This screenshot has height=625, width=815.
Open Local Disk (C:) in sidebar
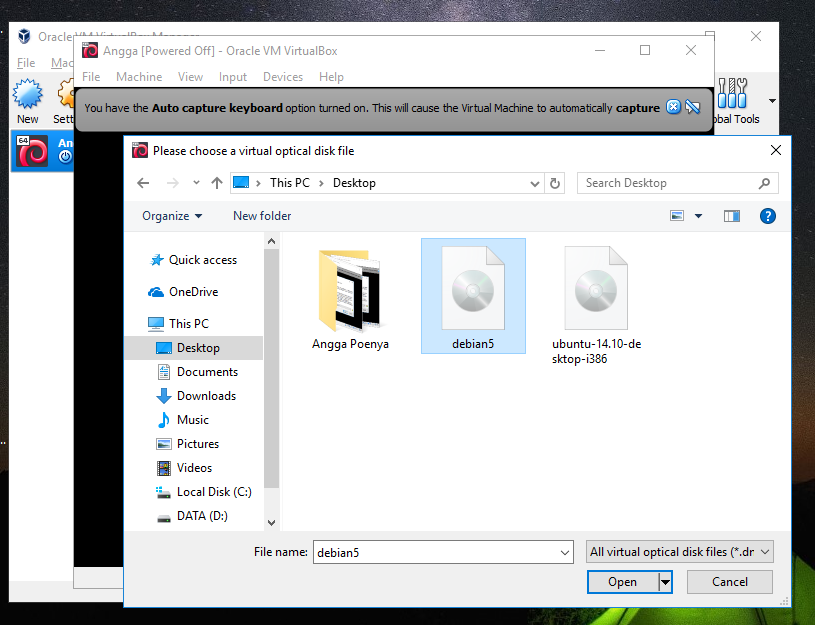204,492
